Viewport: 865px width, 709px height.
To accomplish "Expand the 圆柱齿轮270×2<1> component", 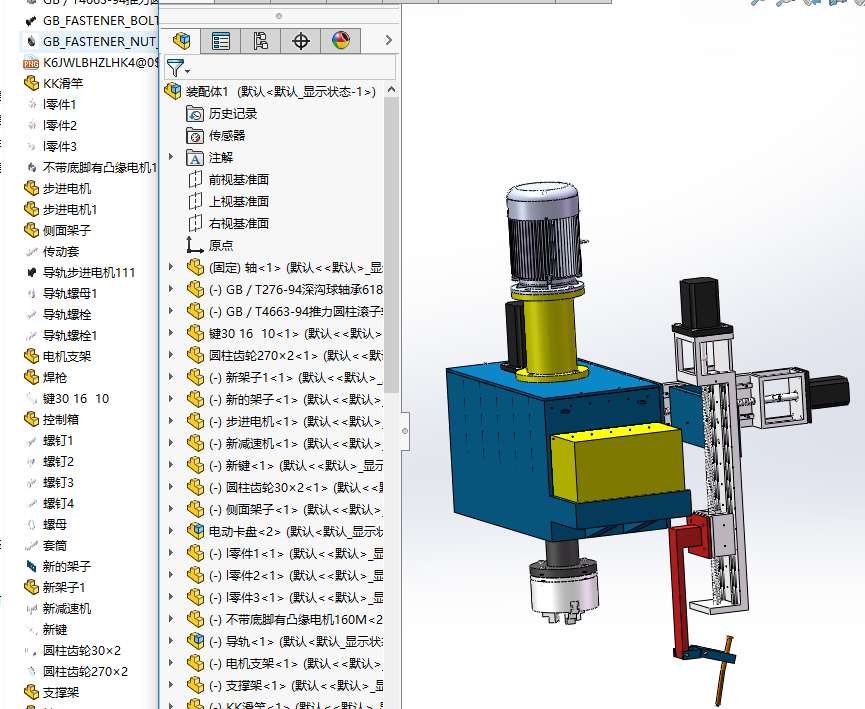I will tap(171, 355).
